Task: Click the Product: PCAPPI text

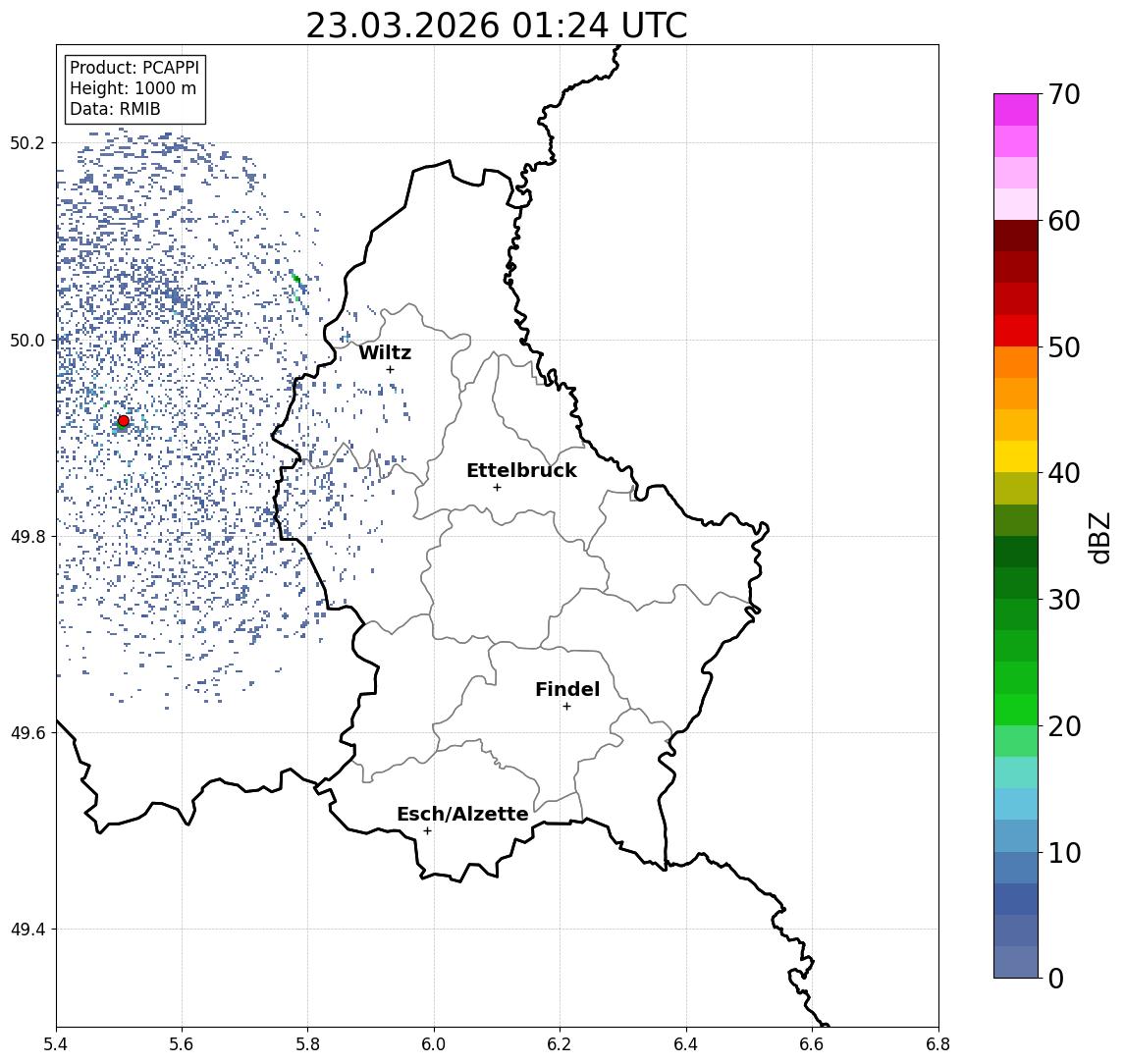Action: tap(134, 68)
